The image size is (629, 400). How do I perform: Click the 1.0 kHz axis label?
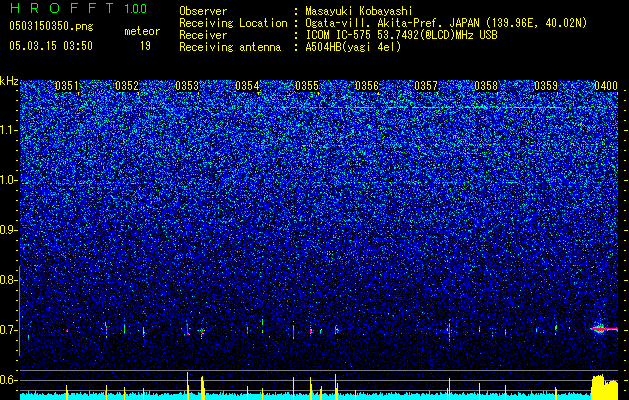[x=9, y=180]
